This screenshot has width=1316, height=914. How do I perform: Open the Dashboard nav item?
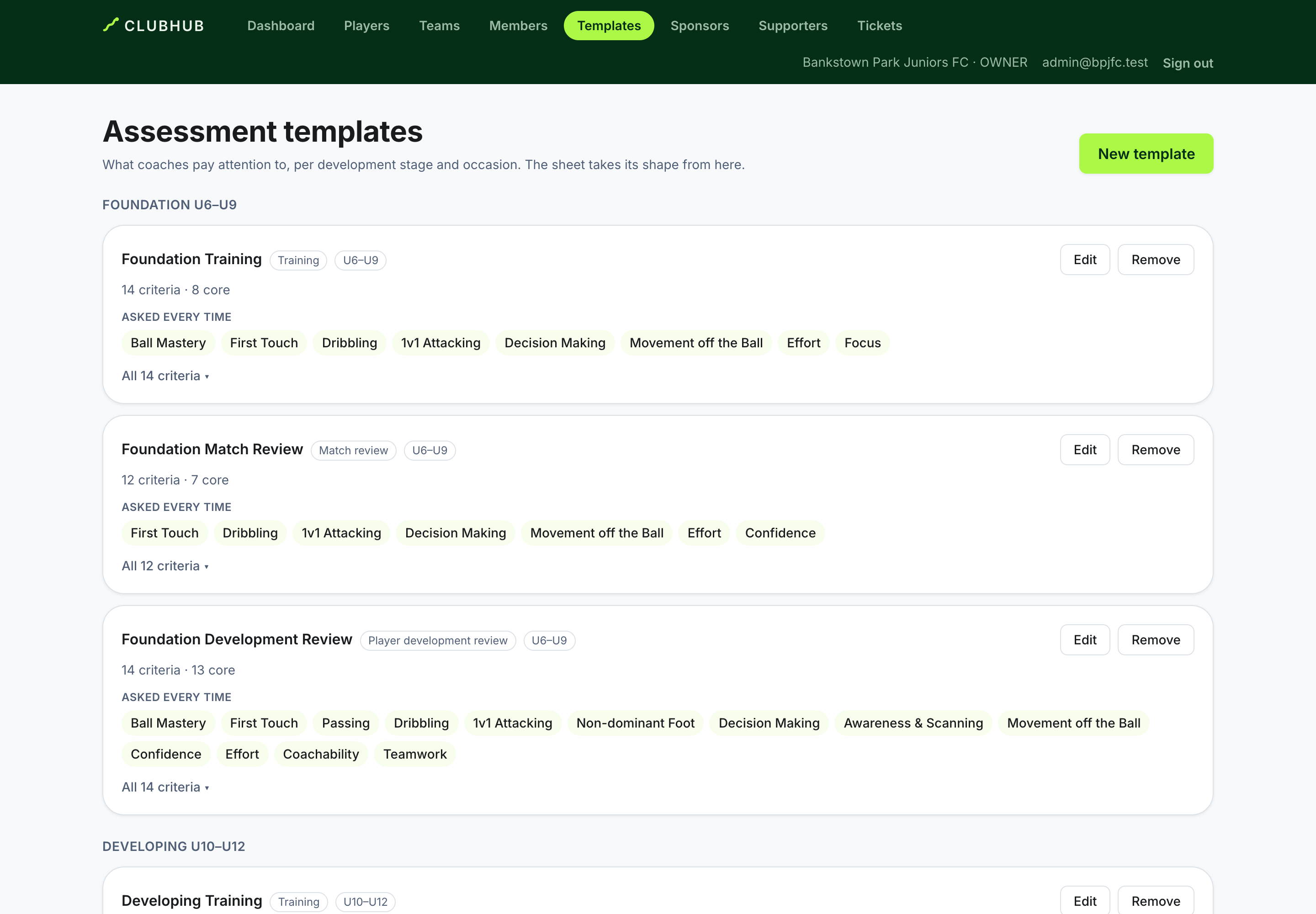pyautogui.click(x=281, y=26)
